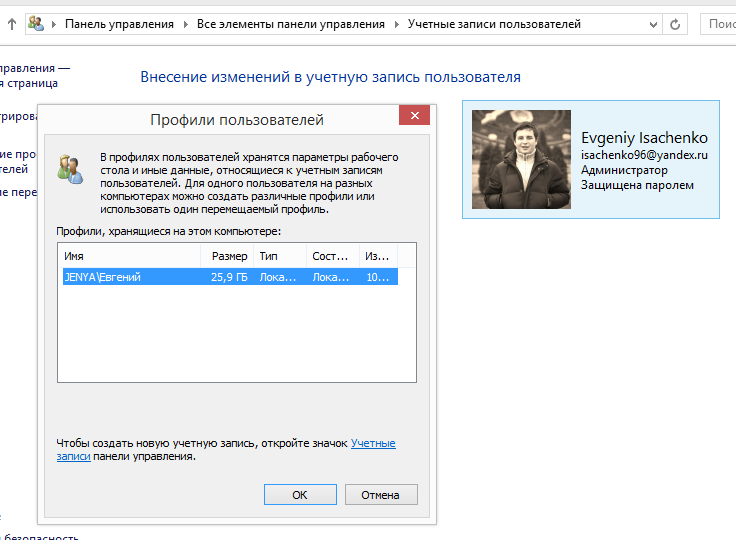Click the up arrow navigation button
The image size is (736, 540).
[x=12, y=24]
